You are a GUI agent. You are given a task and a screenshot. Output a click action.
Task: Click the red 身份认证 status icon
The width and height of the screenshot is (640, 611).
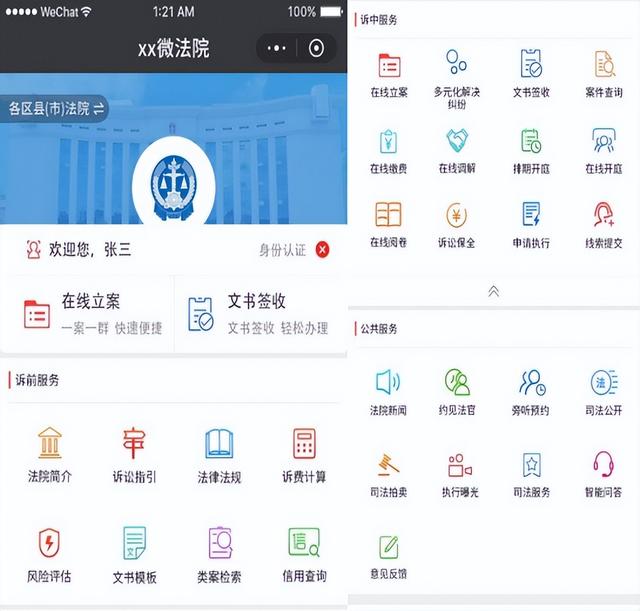point(322,250)
